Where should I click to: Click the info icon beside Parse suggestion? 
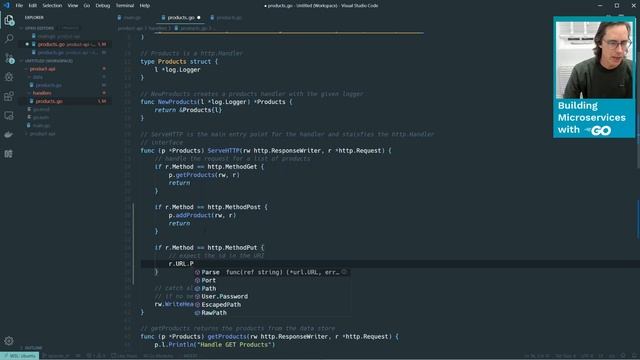[344, 272]
